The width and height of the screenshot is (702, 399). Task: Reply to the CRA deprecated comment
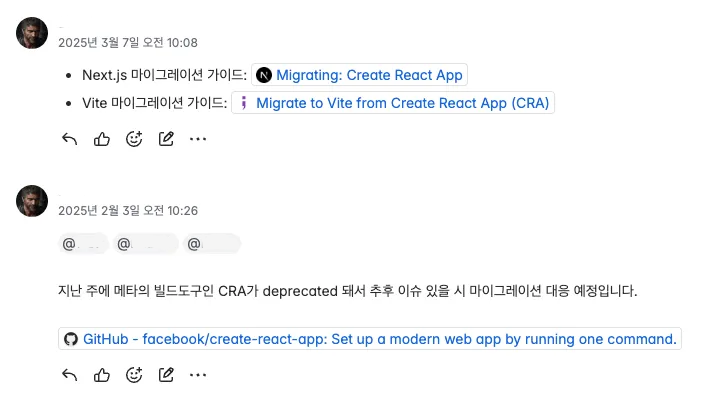[70, 375]
